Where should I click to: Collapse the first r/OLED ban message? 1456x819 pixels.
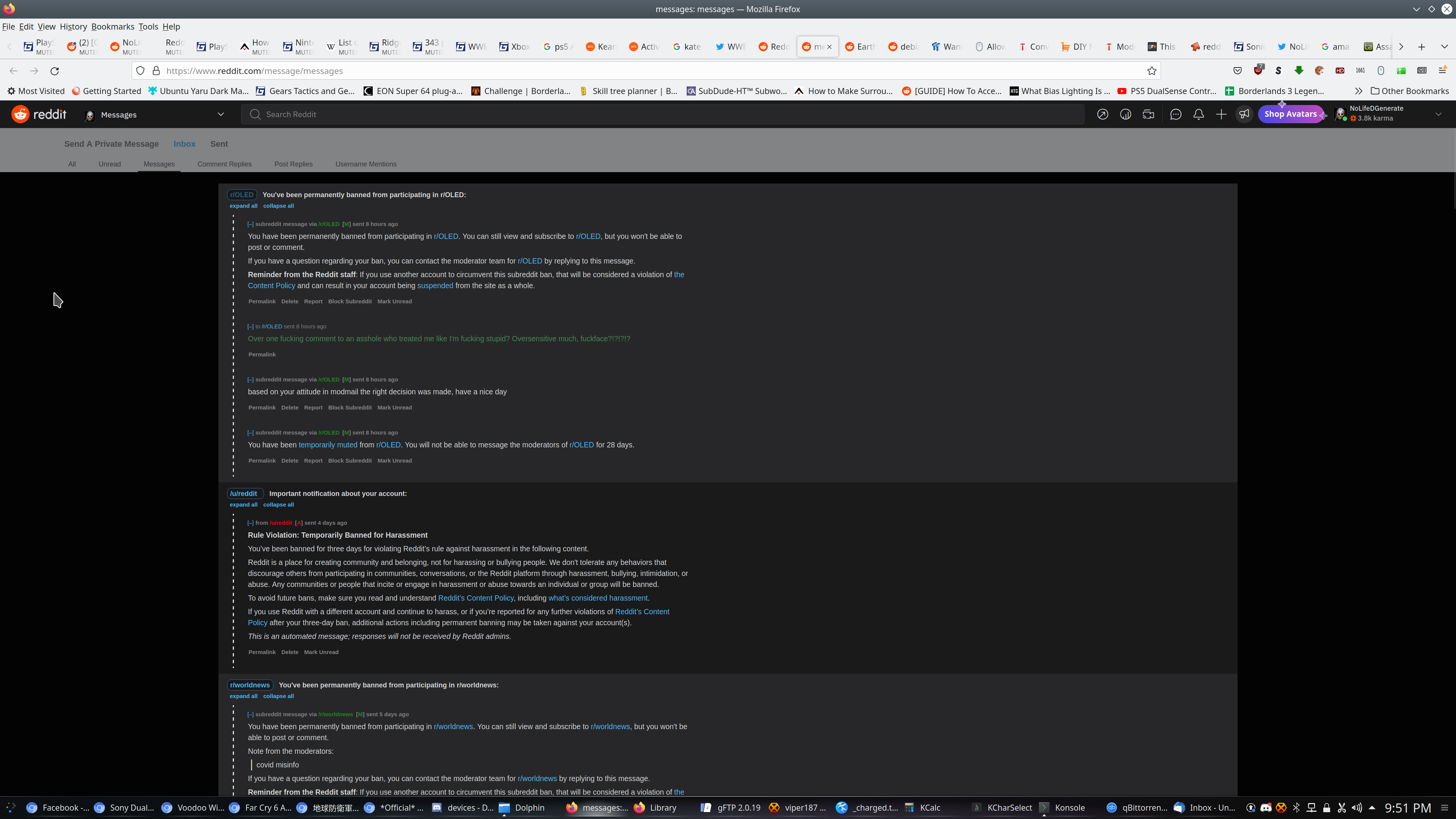(250, 224)
